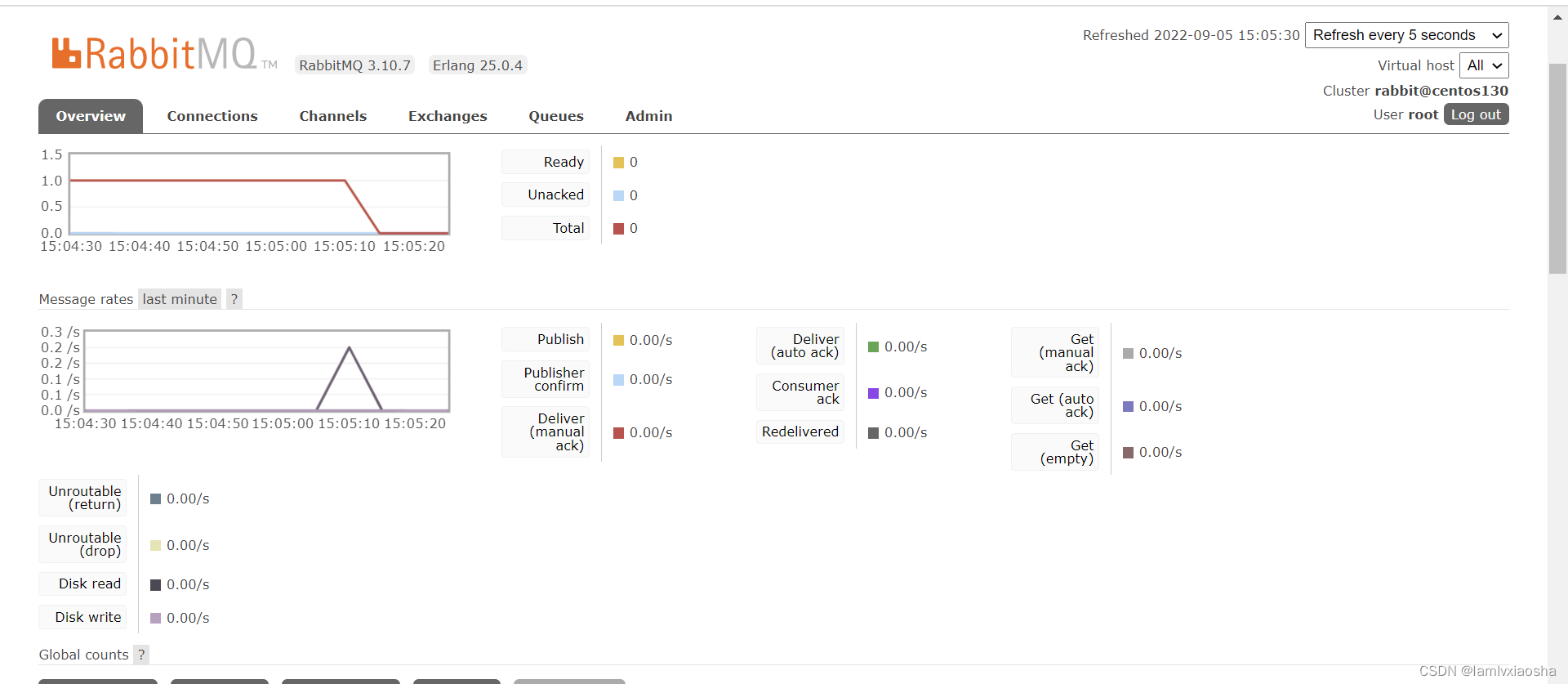The height and width of the screenshot is (684, 1568).
Task: Click the green Deliver (auto ack) swatch
Action: coord(874,347)
